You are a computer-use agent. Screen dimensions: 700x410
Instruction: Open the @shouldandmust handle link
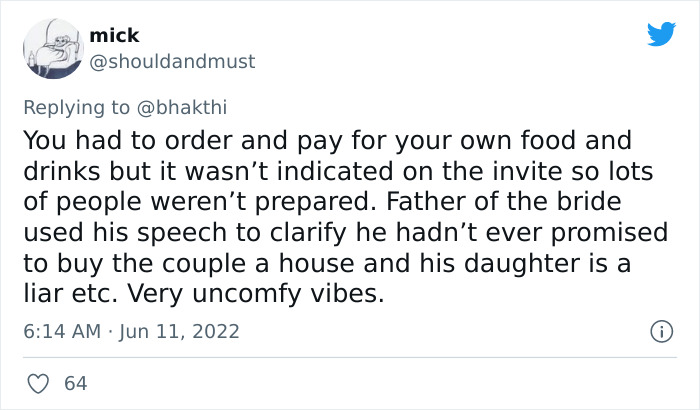point(172,61)
